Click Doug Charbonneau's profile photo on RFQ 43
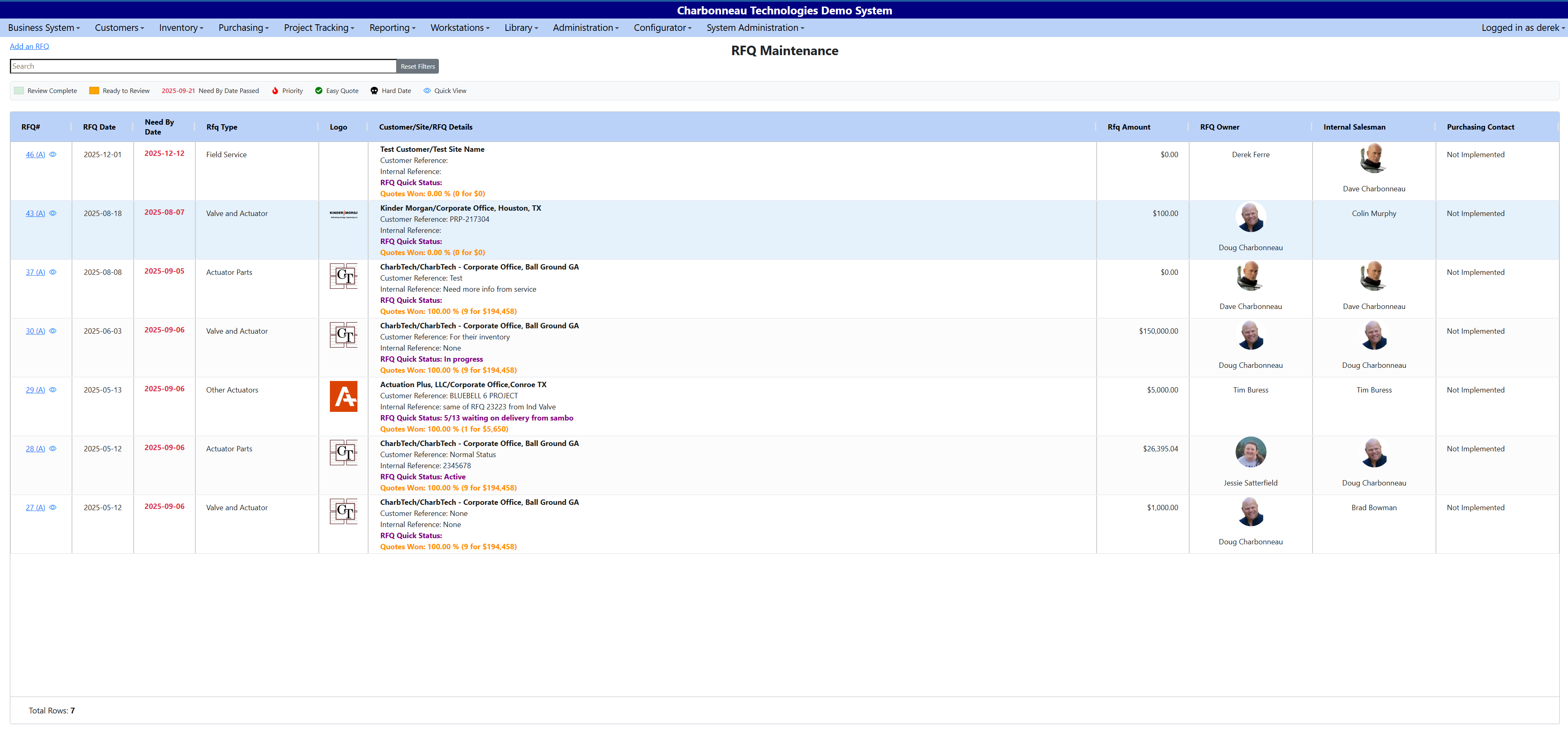 [1250, 217]
